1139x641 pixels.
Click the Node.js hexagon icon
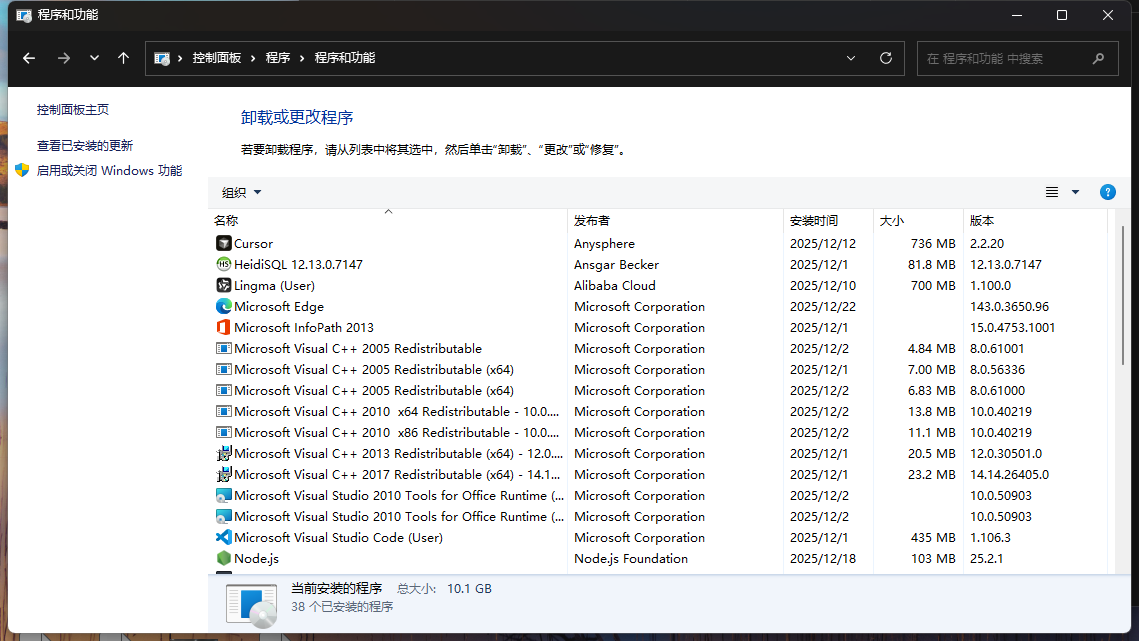[x=223, y=558]
